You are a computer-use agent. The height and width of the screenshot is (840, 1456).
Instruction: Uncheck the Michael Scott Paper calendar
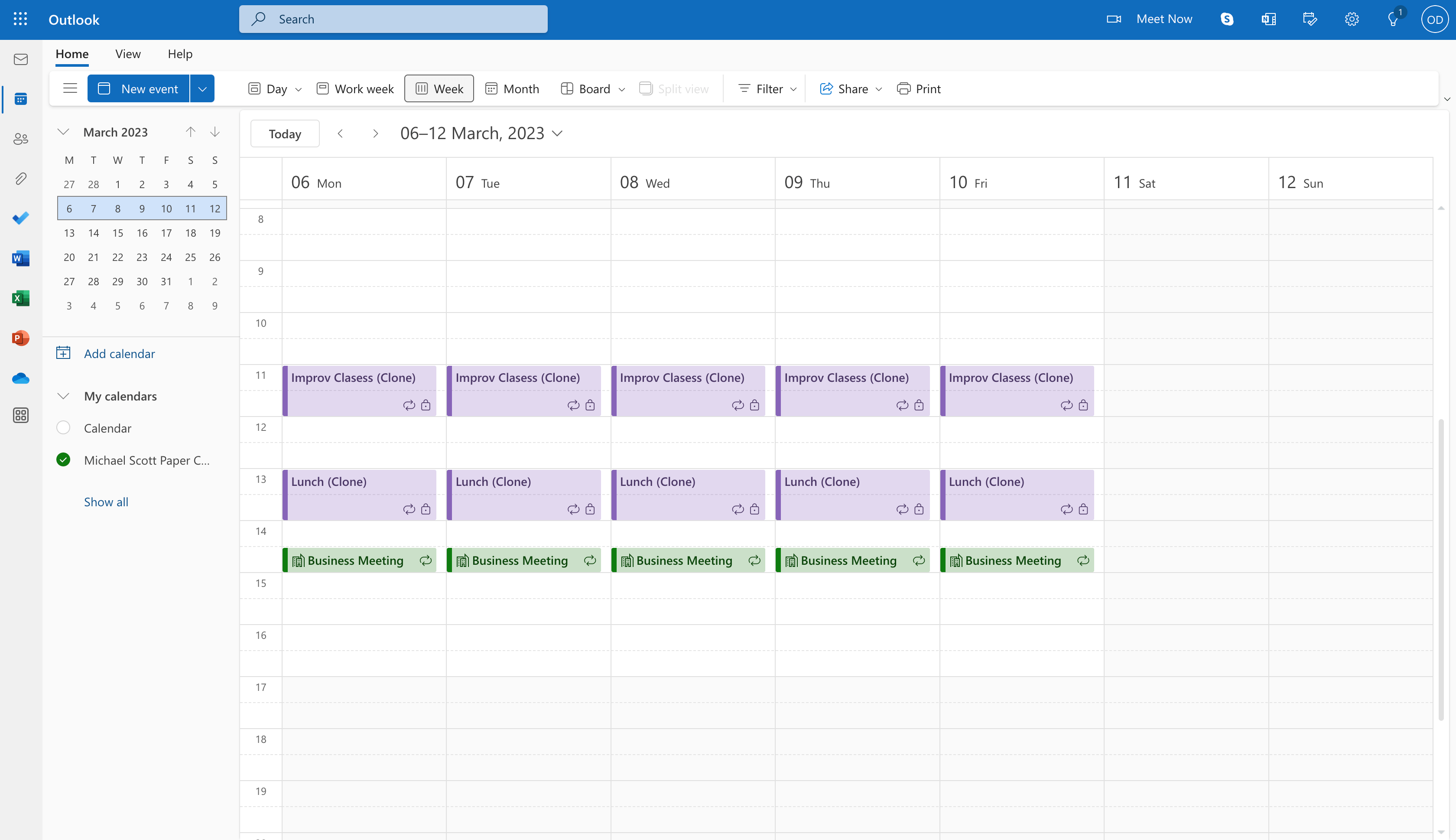point(63,460)
